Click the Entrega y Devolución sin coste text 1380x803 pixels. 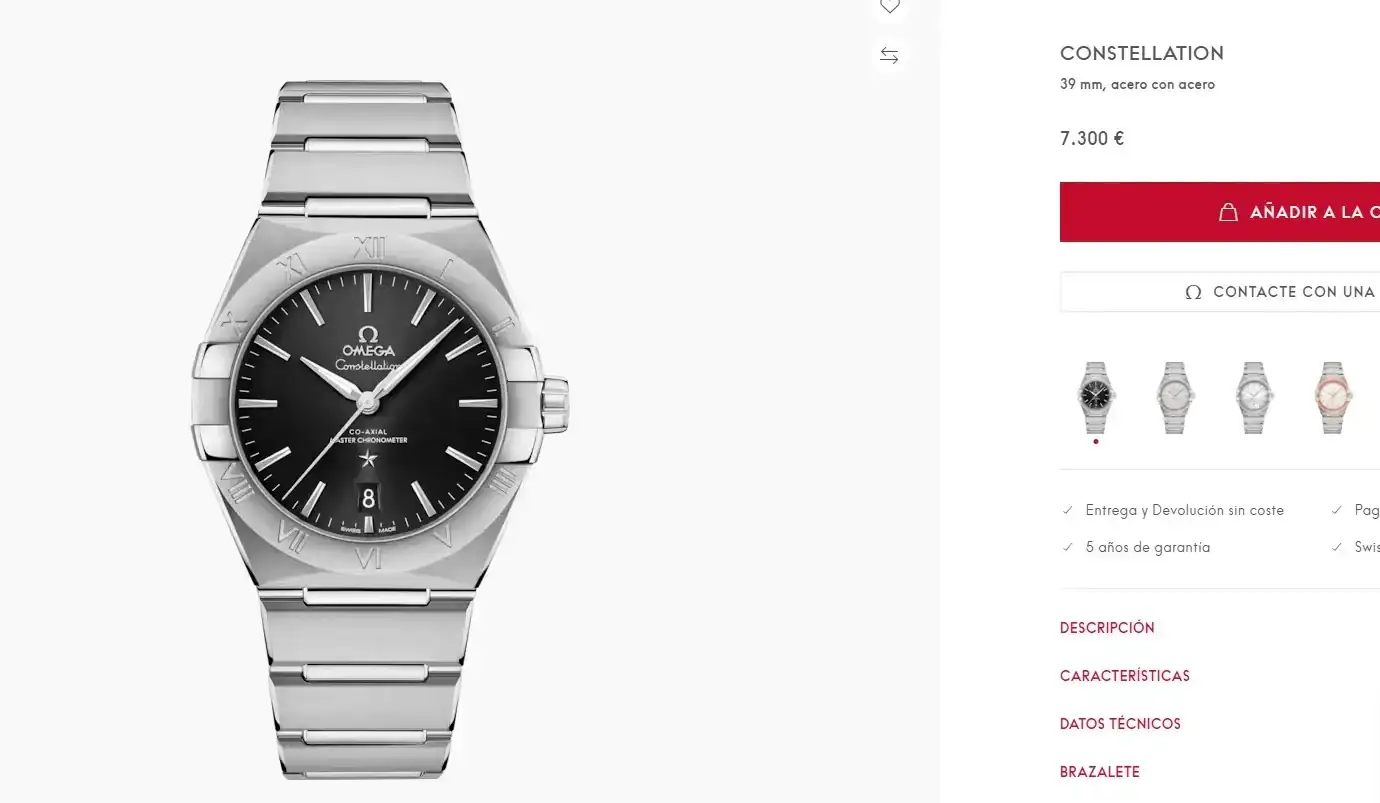tap(1184, 511)
